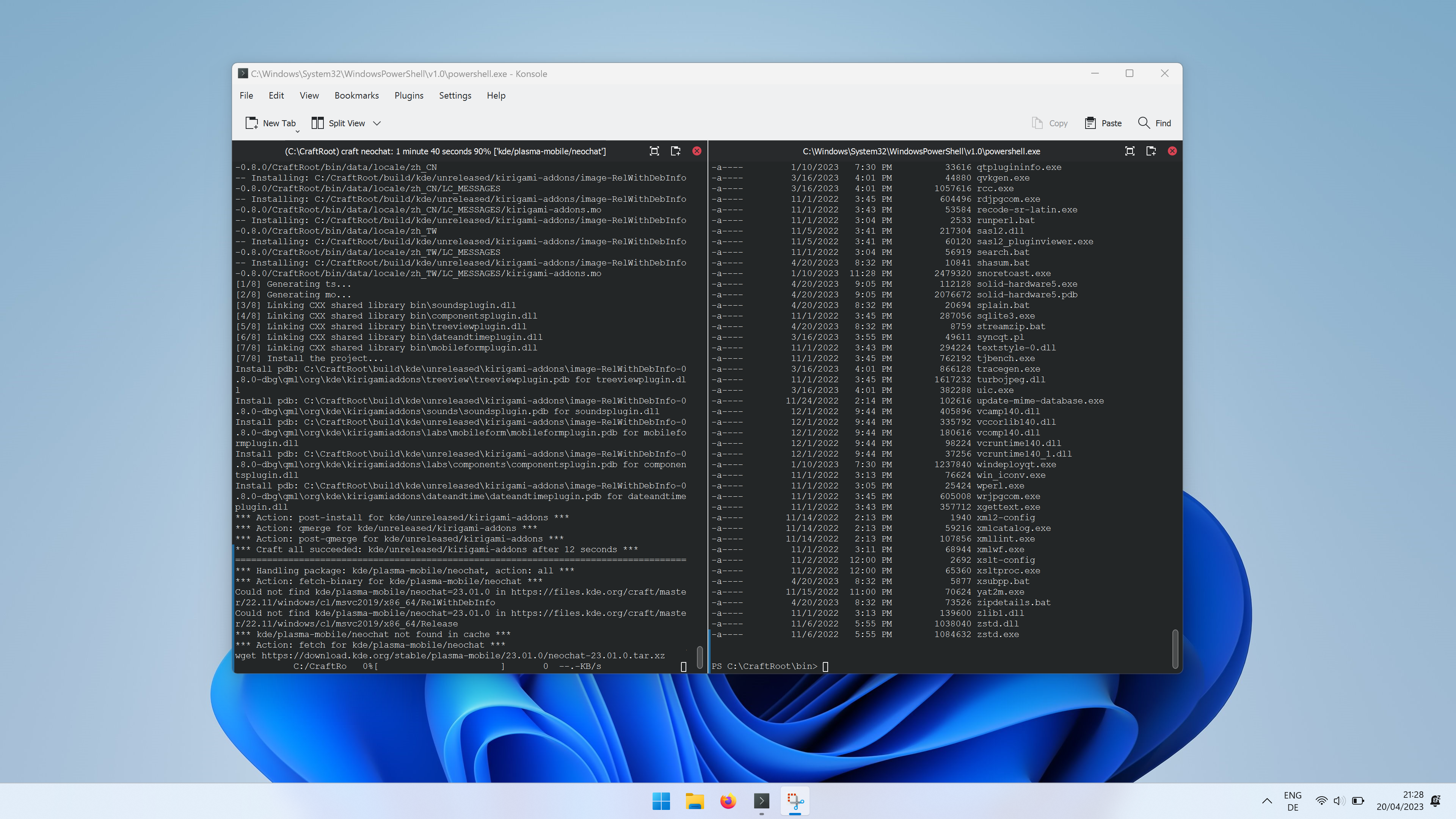
Task: Maximize the right powershell.exe terminal pane
Action: 1130,151
